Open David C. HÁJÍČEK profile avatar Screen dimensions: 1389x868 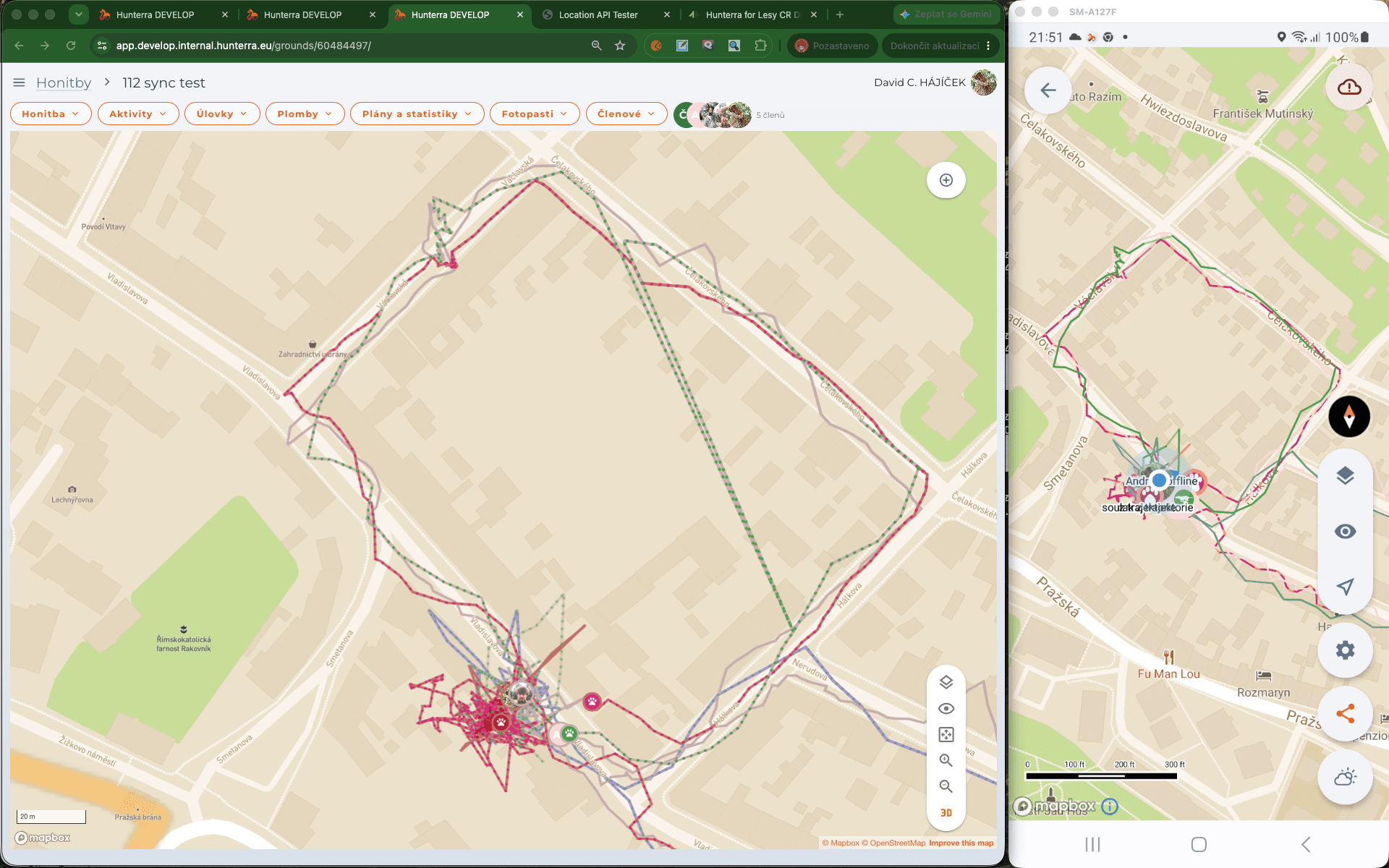983,82
